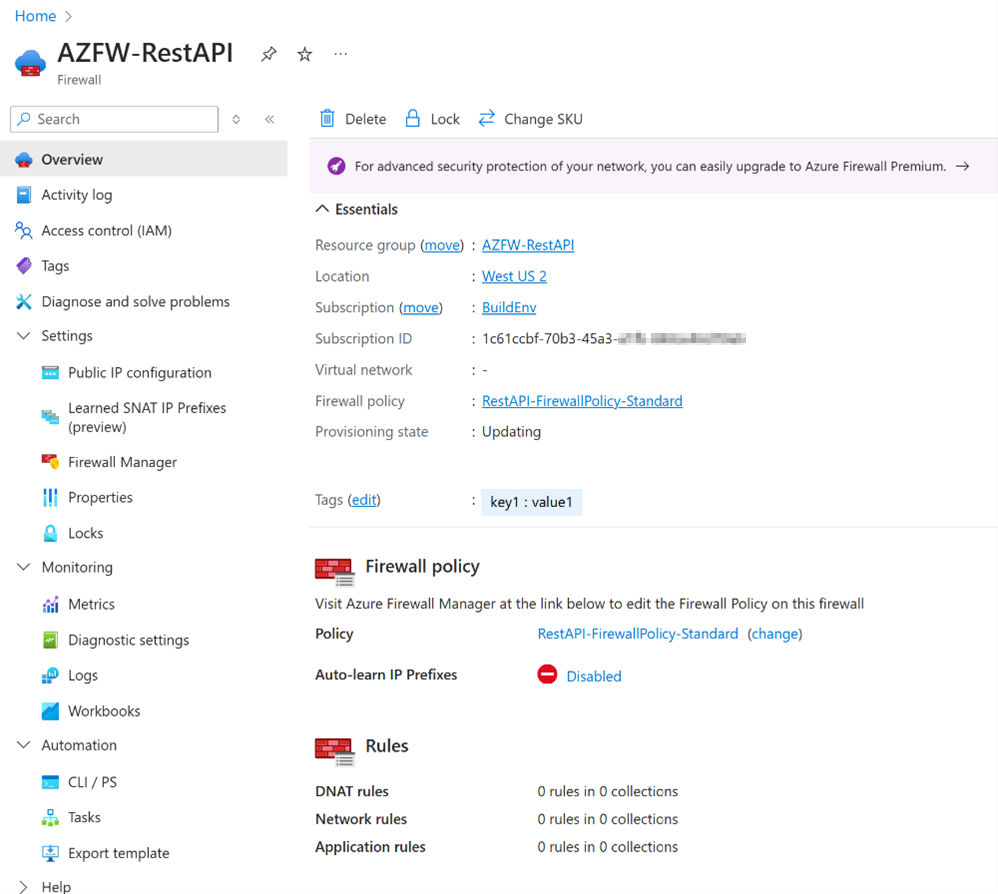Click the DNAT rules label
998x894 pixels.
(x=352, y=791)
